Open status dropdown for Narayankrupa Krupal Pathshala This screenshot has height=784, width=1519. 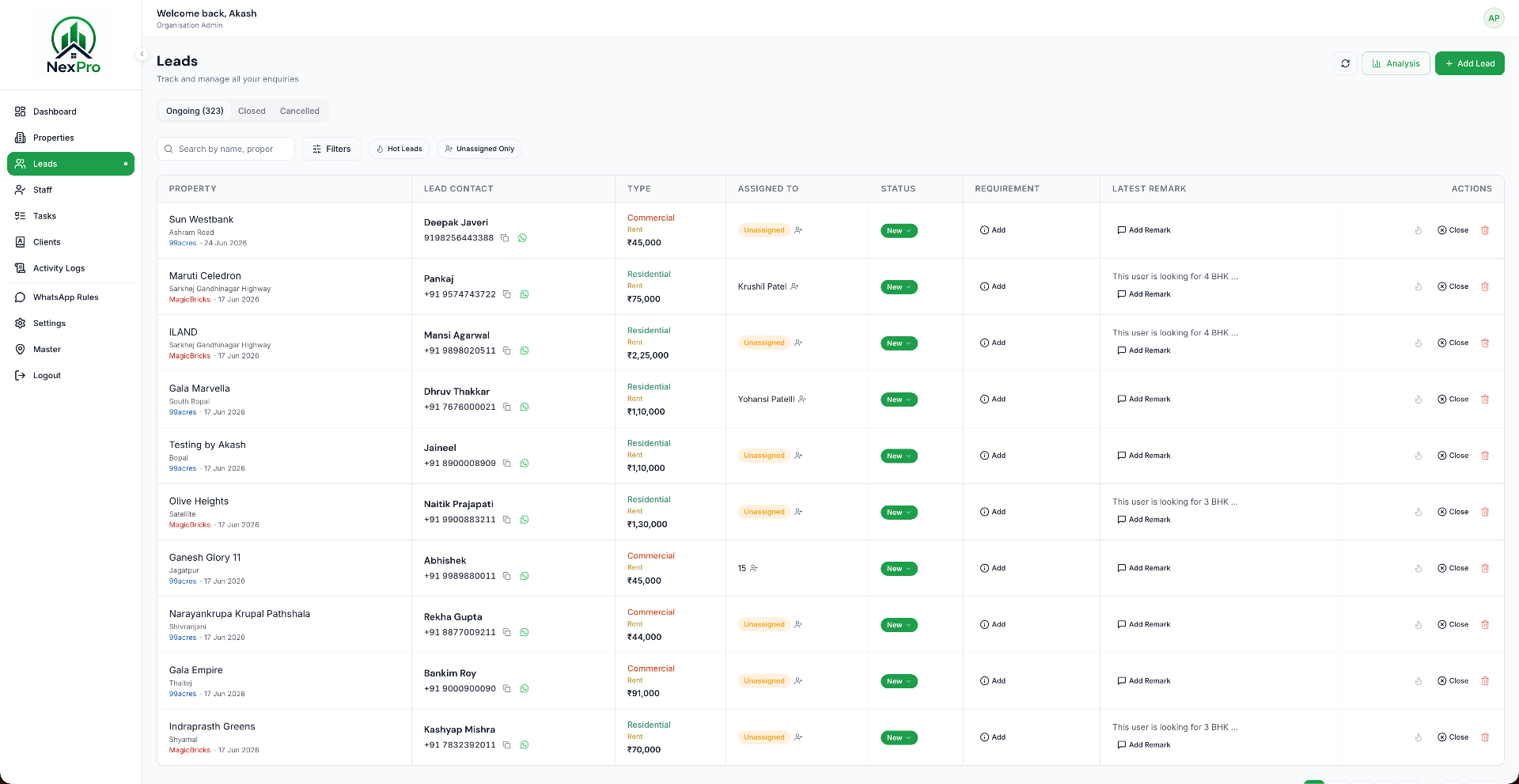tap(899, 625)
